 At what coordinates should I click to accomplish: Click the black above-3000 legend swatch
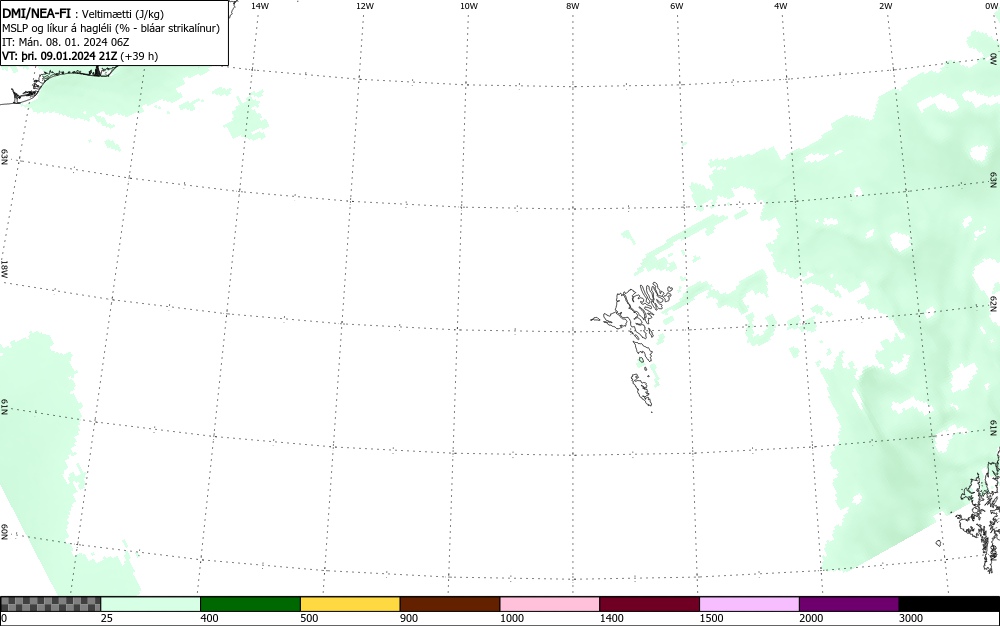click(x=949, y=604)
